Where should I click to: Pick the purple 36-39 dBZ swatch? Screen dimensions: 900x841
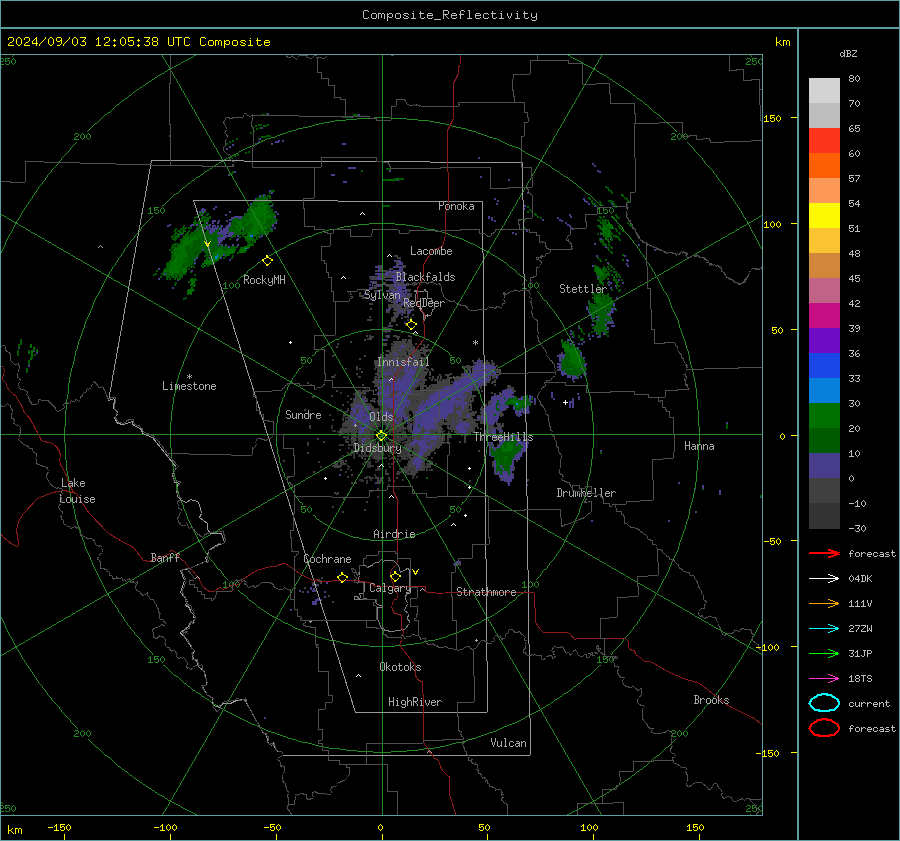click(824, 340)
